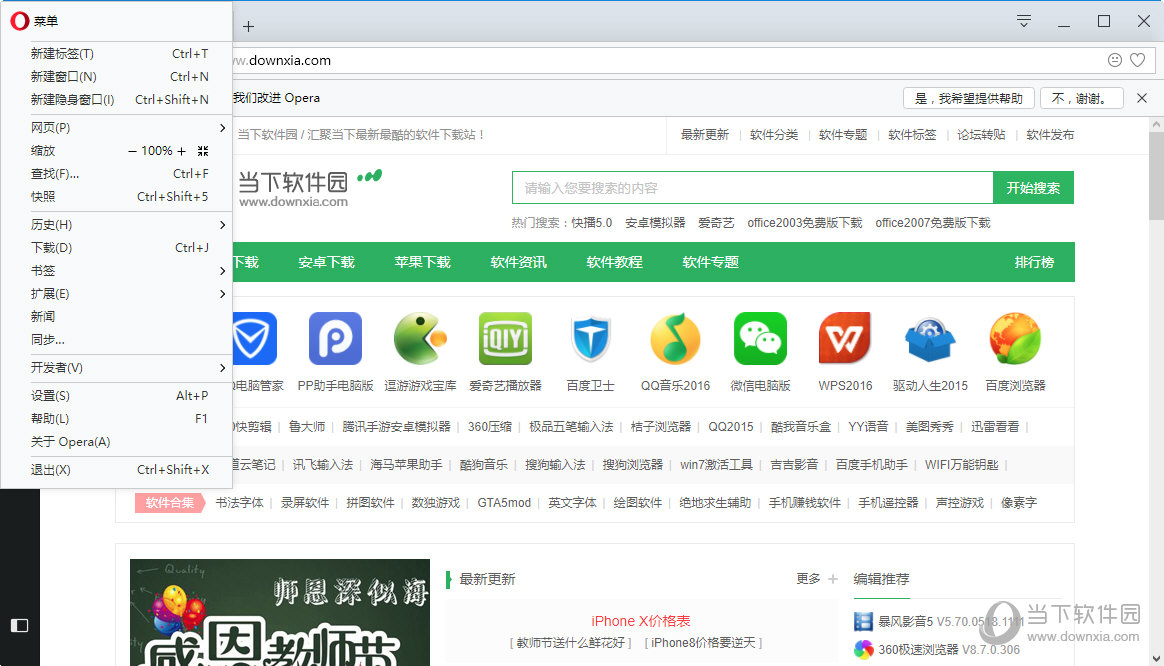Open the 爱奇艺播放器 icon

506,339
